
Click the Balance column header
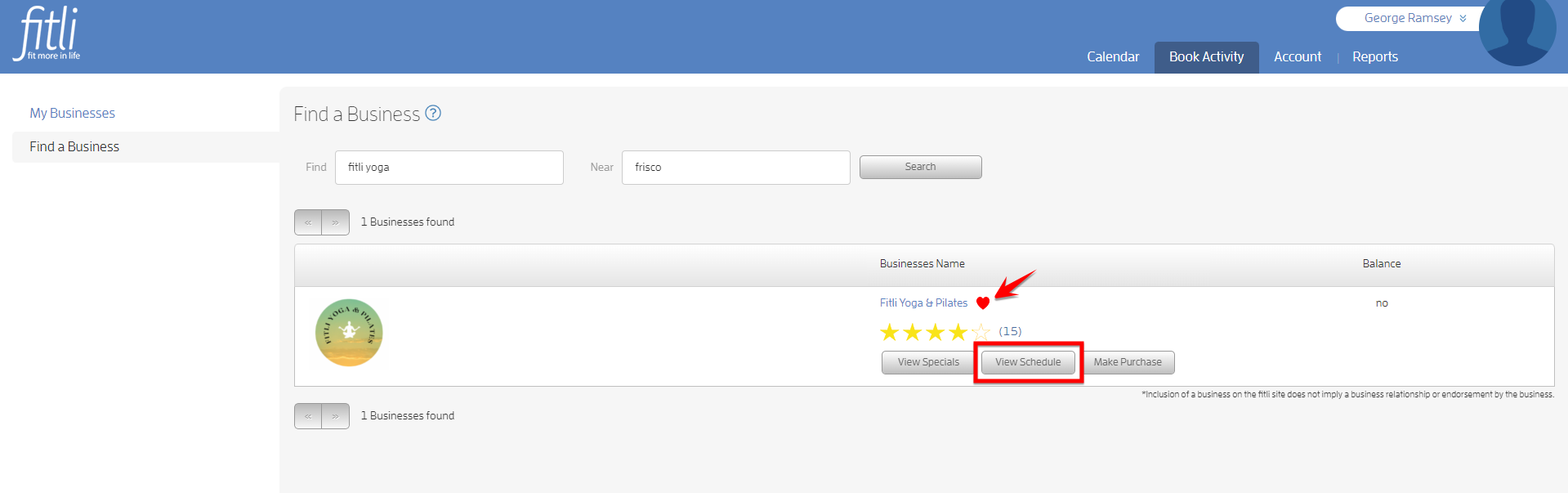pos(1381,264)
